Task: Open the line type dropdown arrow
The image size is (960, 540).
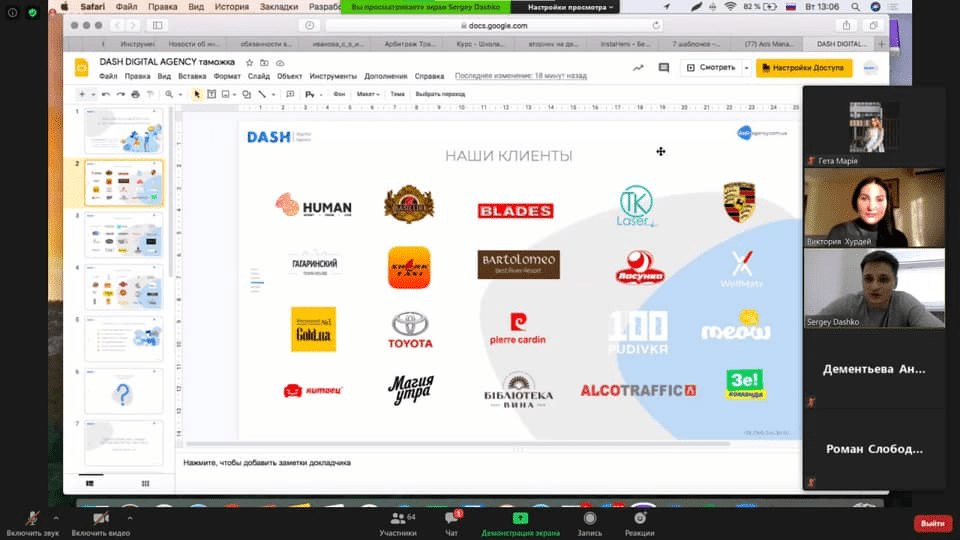Action: 273,94
